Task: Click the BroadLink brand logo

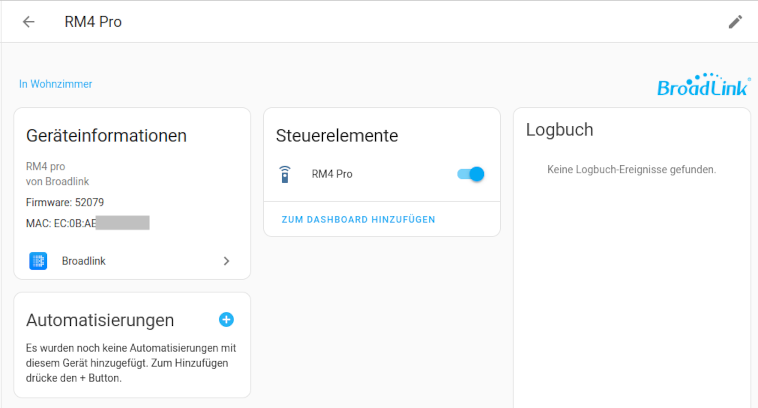Action: [x=703, y=85]
